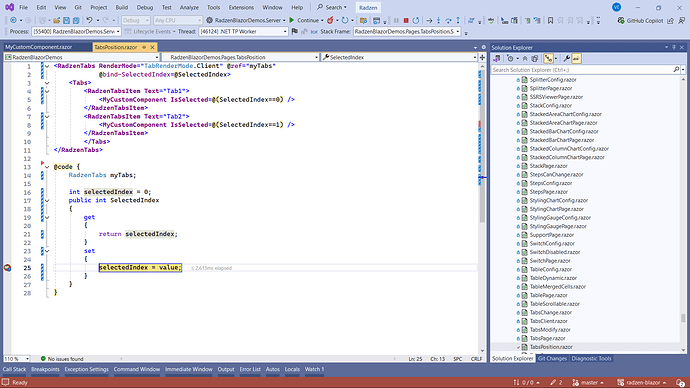Toggle the breakpoint on line 25
Screen dimensions: 690x388
(x=7, y=267)
